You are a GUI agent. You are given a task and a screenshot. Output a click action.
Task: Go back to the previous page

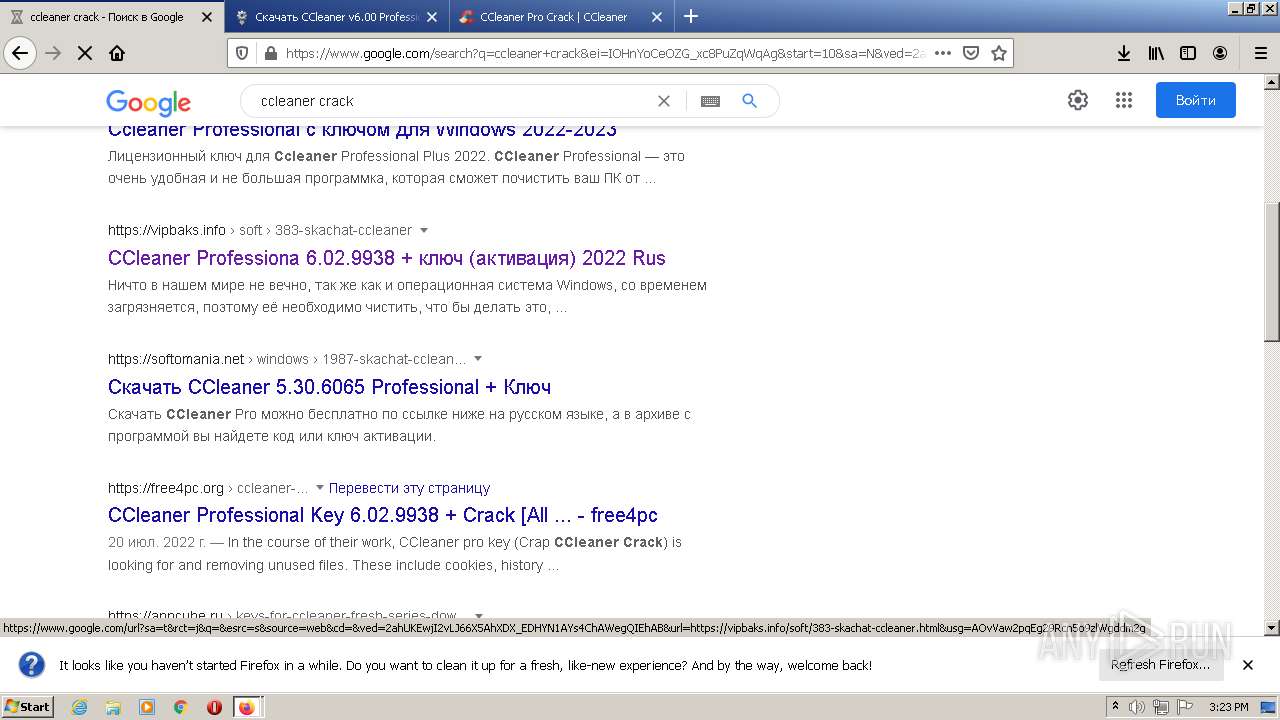(20, 53)
